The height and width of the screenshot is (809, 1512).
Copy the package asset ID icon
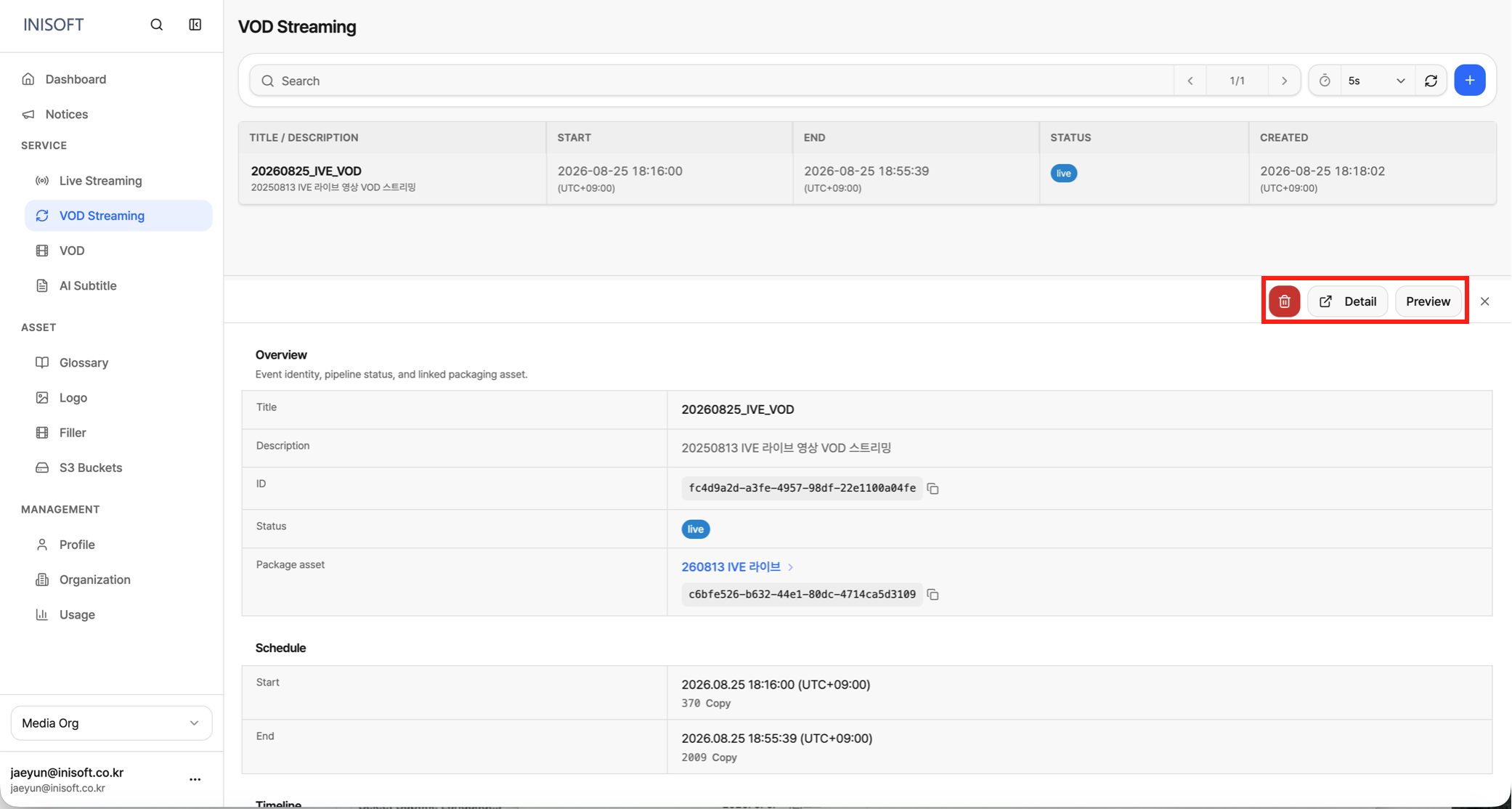point(933,595)
